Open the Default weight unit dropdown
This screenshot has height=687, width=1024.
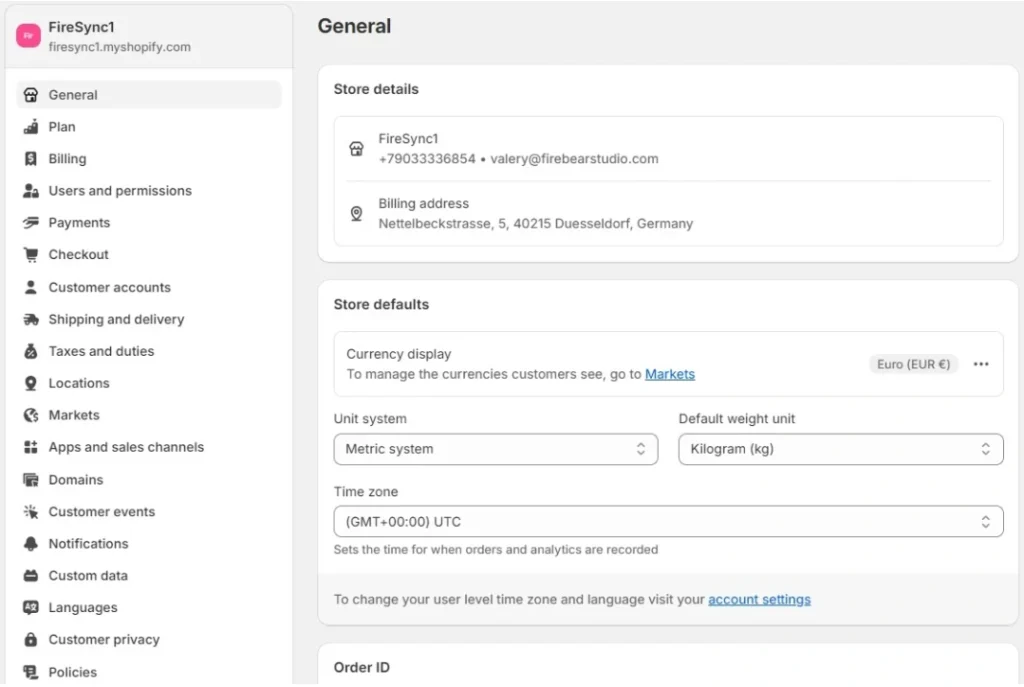(840, 449)
